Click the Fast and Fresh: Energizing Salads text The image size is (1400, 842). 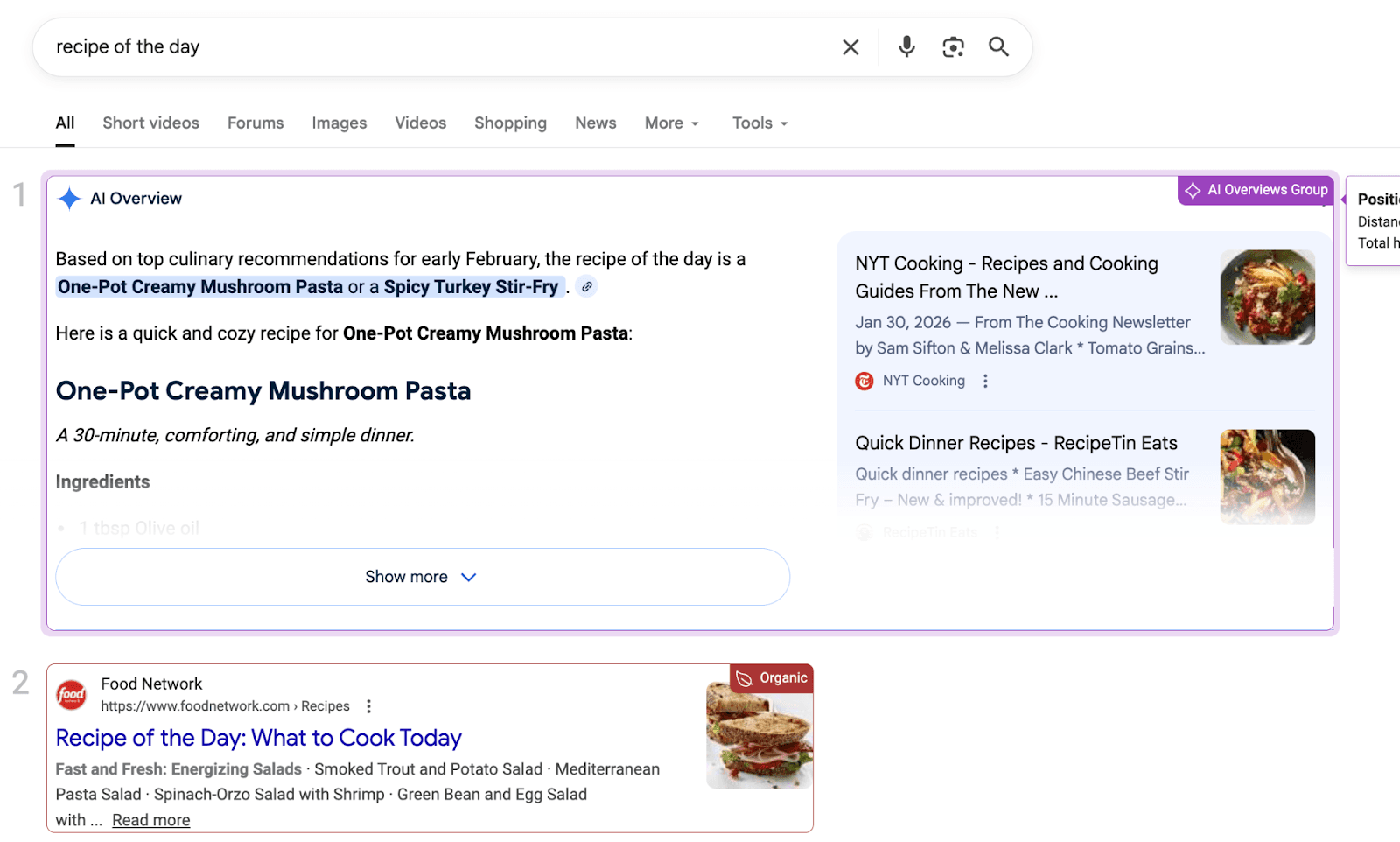pos(178,769)
